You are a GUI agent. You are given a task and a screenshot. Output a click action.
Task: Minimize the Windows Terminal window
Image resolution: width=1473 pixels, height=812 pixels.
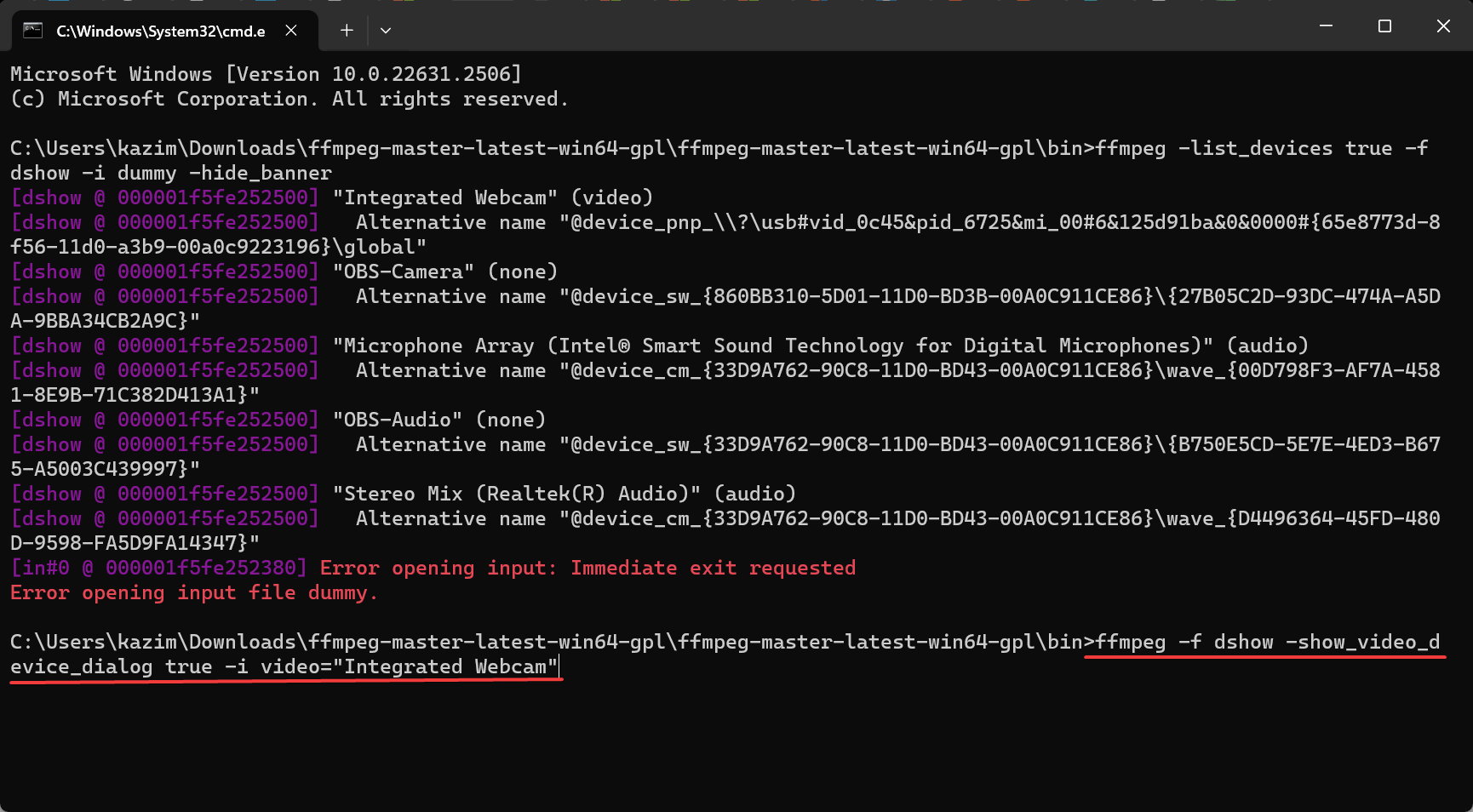pos(1325,26)
